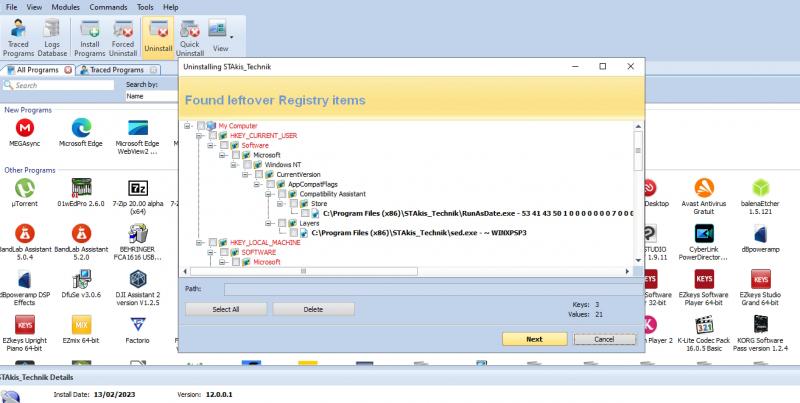
Task: Collapse the Store tree node
Action: (x=280, y=204)
